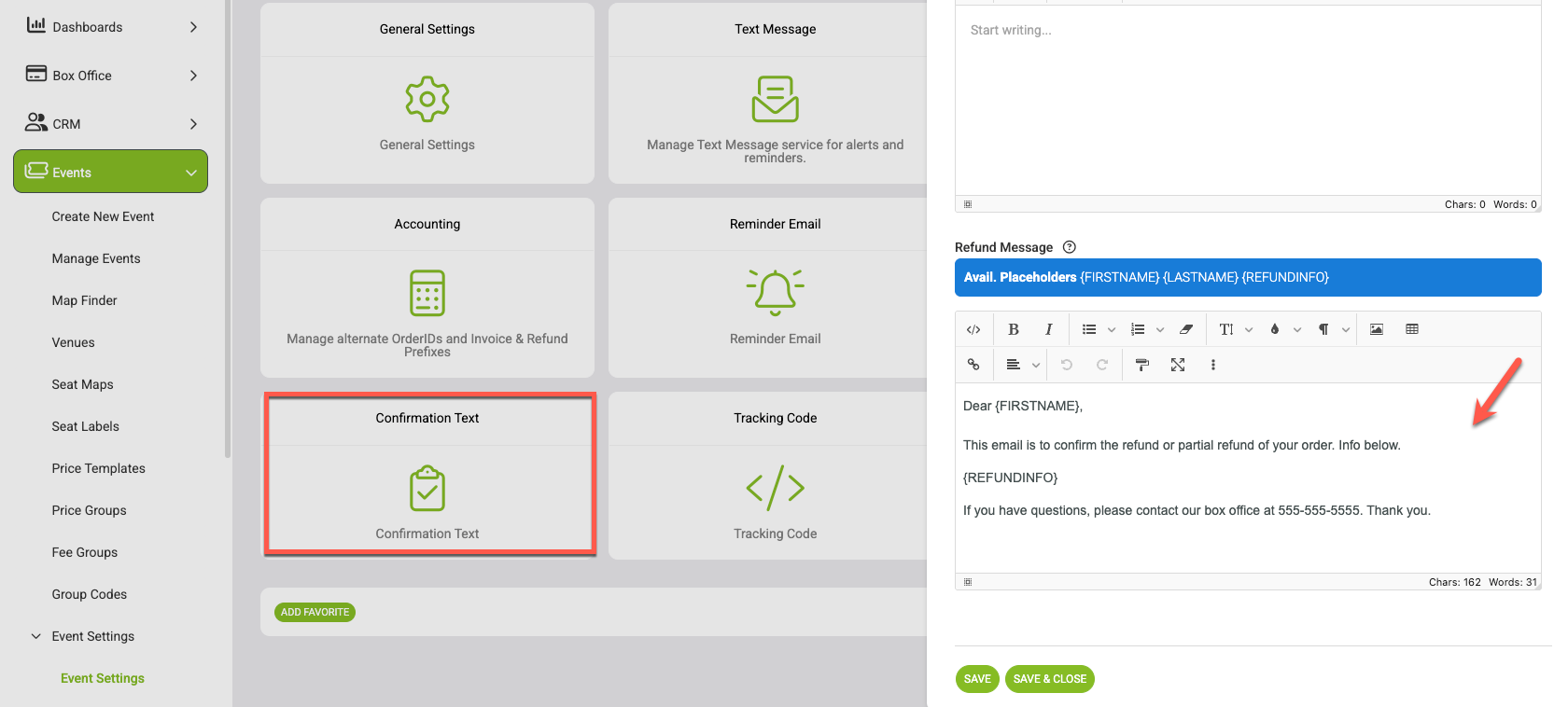Open the alignment dropdown arrow
This screenshot has width=1568, height=707.
point(1036,365)
